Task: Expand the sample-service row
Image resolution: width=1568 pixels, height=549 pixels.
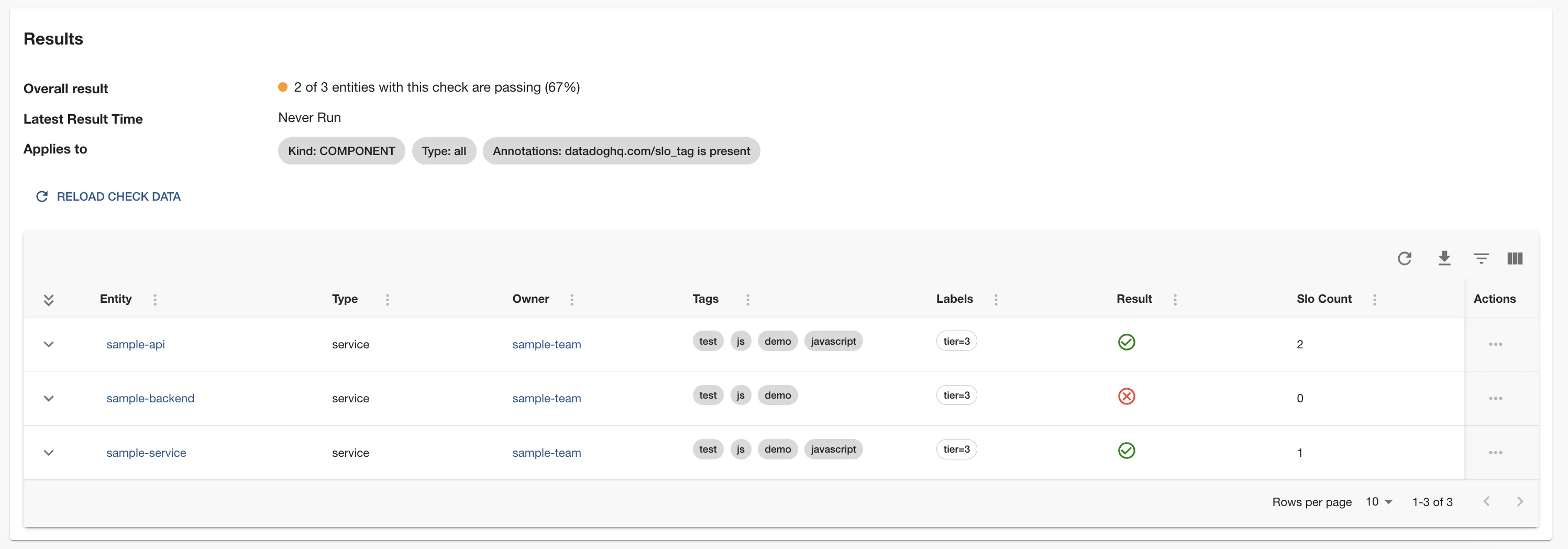Action: pos(49,453)
